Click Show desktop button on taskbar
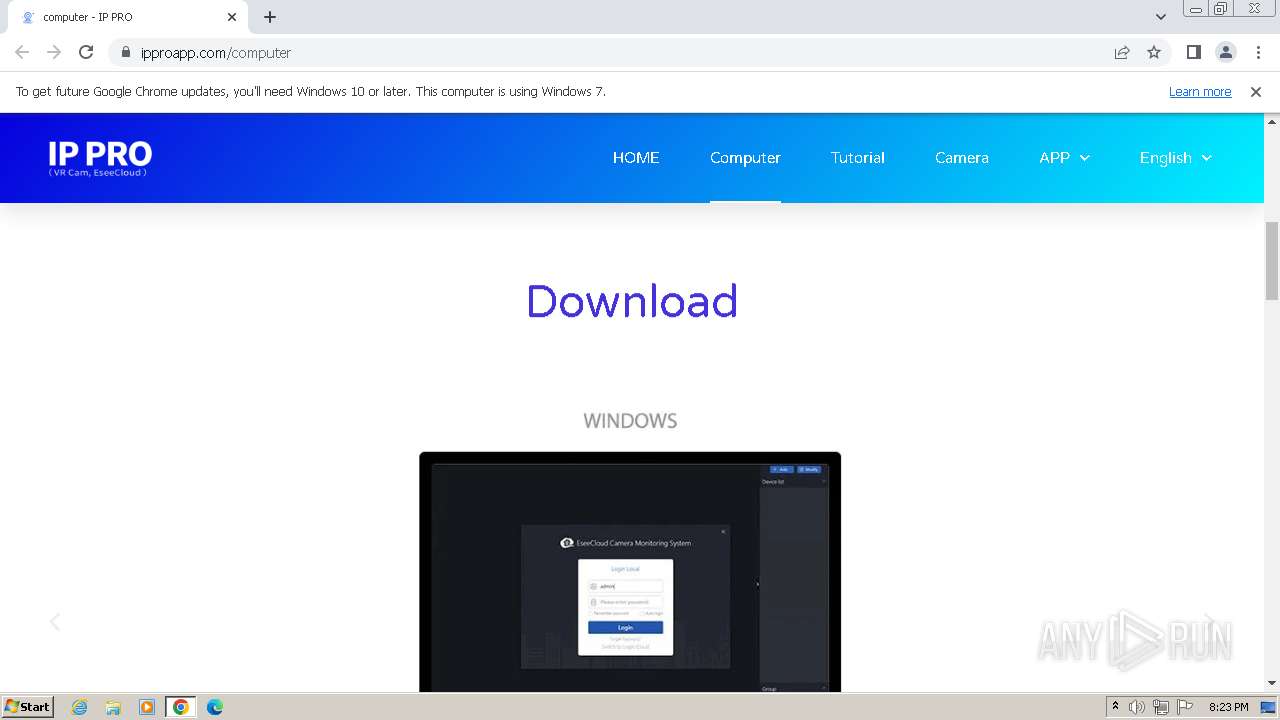 1269,707
